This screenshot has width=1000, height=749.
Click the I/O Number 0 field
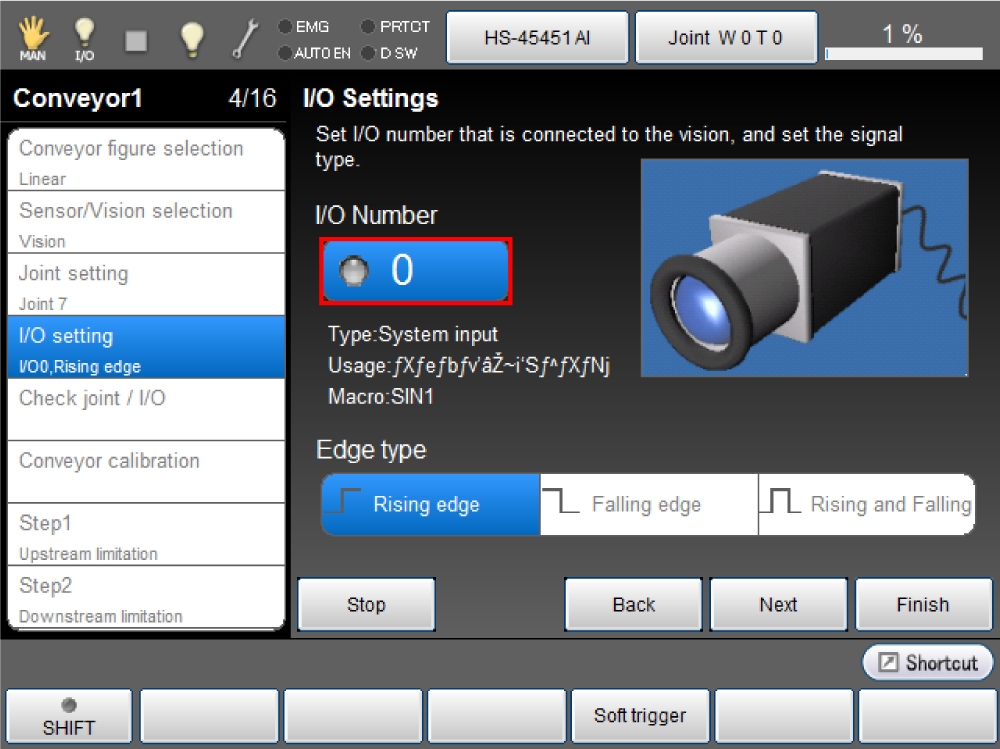click(x=415, y=271)
